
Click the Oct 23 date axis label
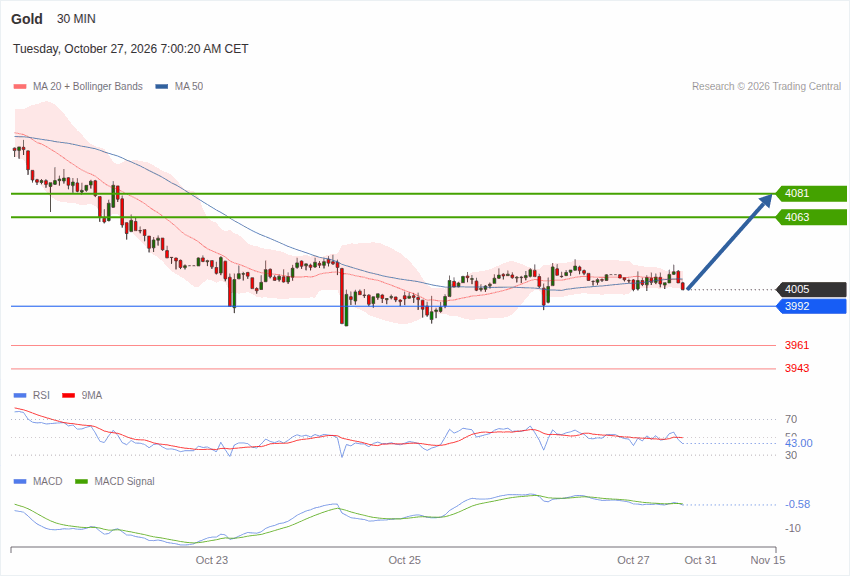[x=212, y=560]
